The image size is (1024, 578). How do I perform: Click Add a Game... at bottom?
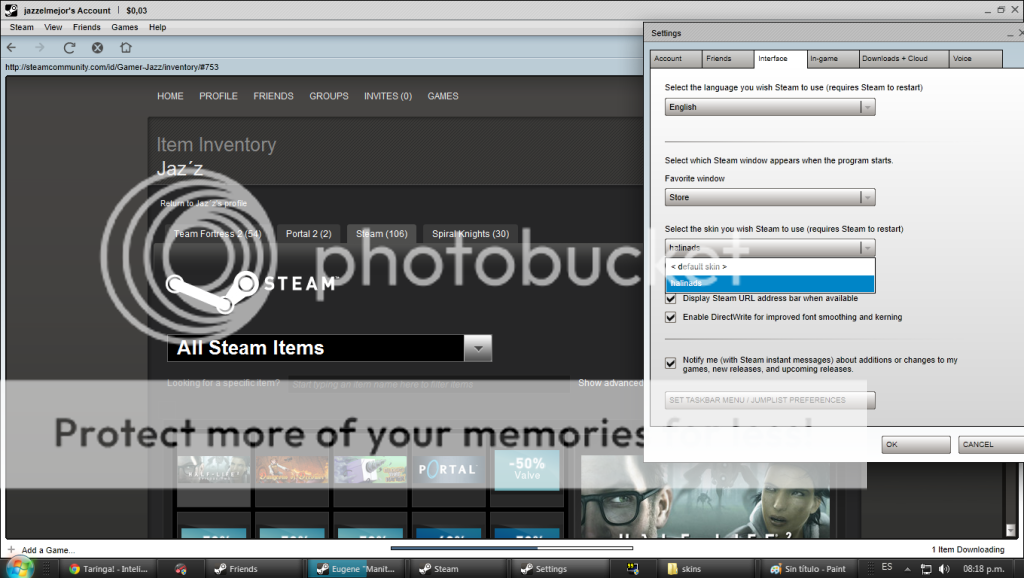click(48, 550)
